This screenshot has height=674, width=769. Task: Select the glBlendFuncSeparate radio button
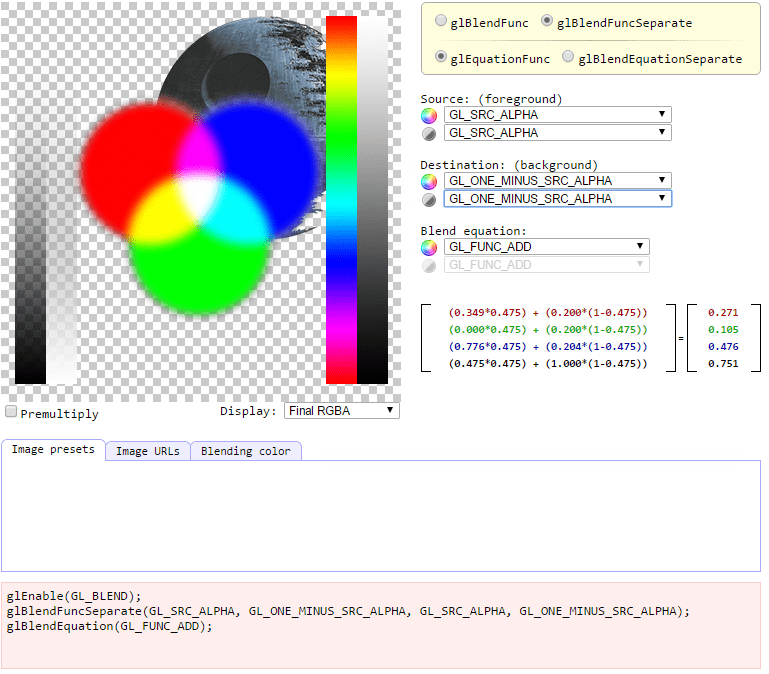coord(547,20)
